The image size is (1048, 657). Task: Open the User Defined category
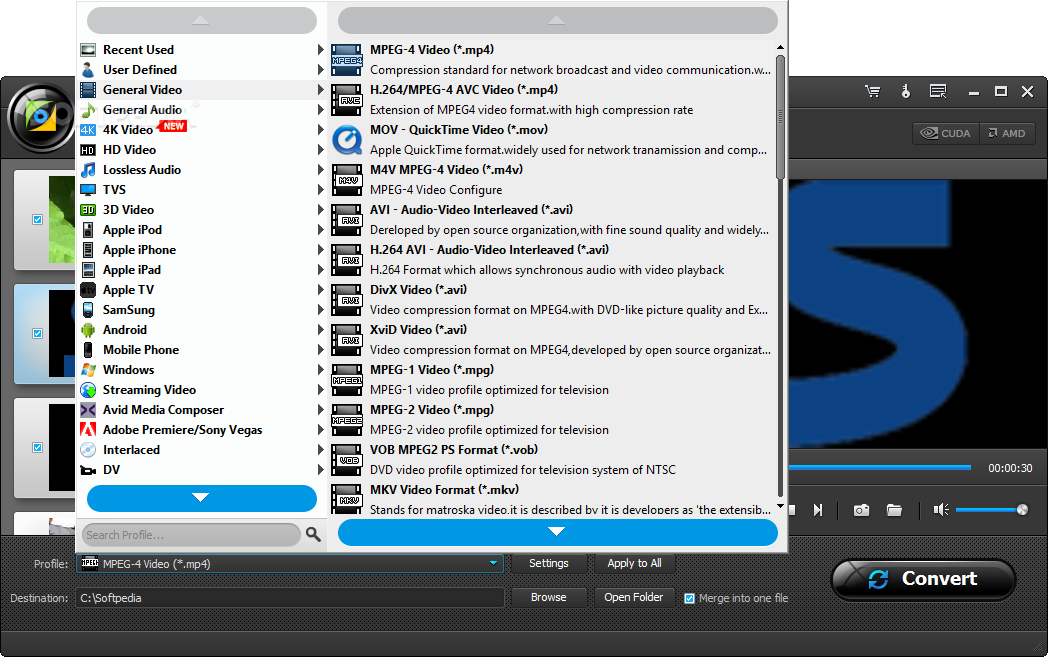[201, 70]
